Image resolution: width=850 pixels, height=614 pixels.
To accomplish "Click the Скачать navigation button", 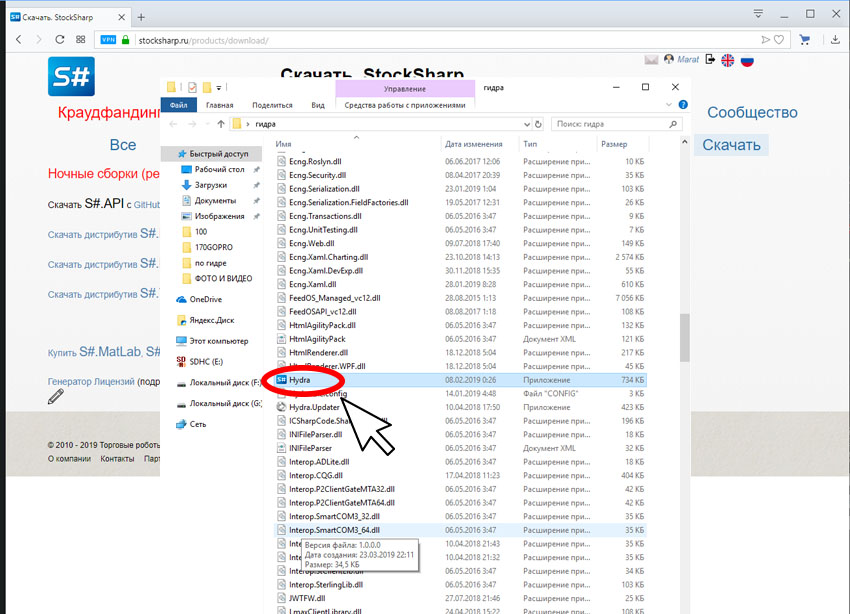I will click(x=731, y=145).
